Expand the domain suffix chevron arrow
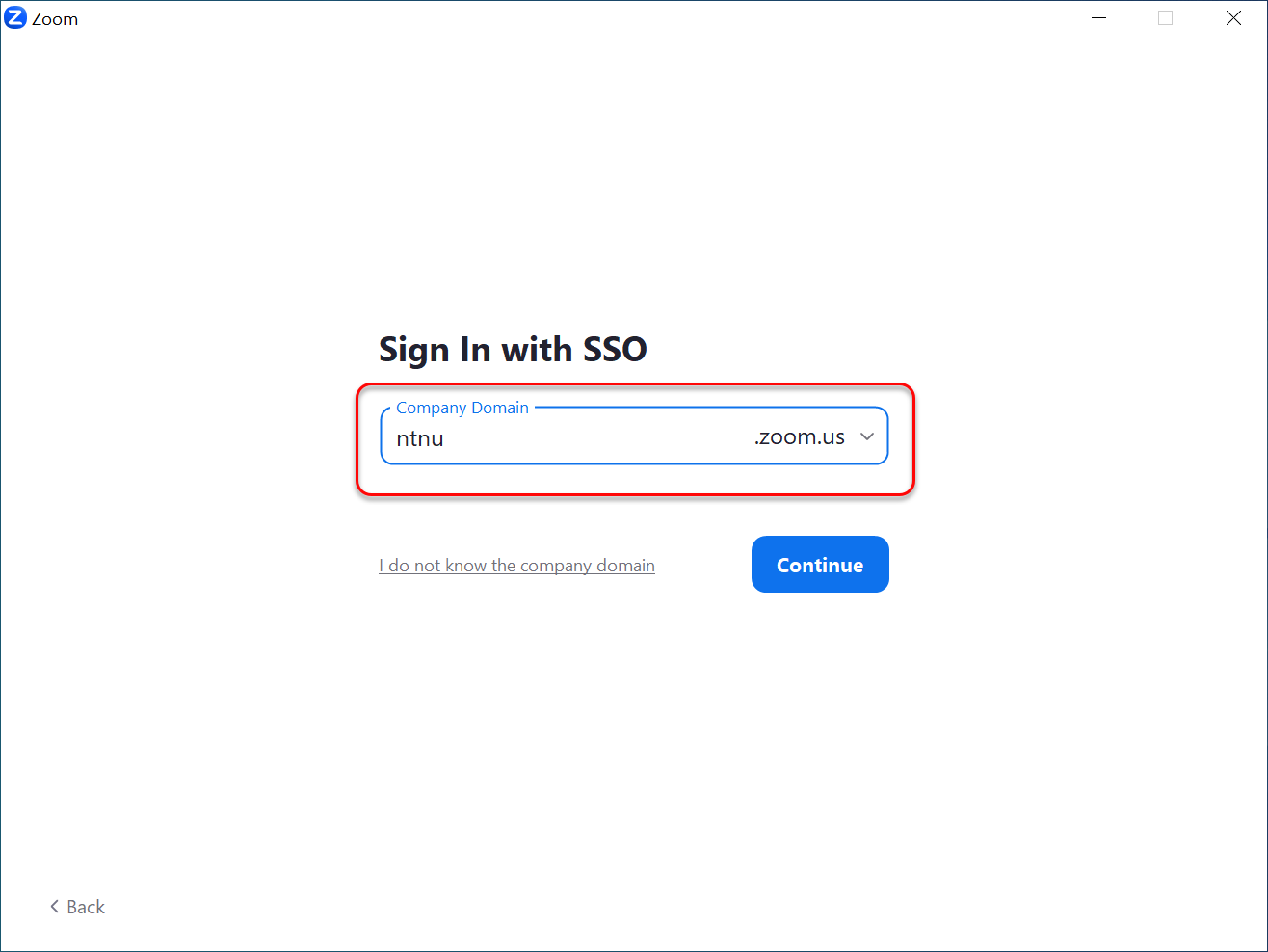 [x=867, y=436]
